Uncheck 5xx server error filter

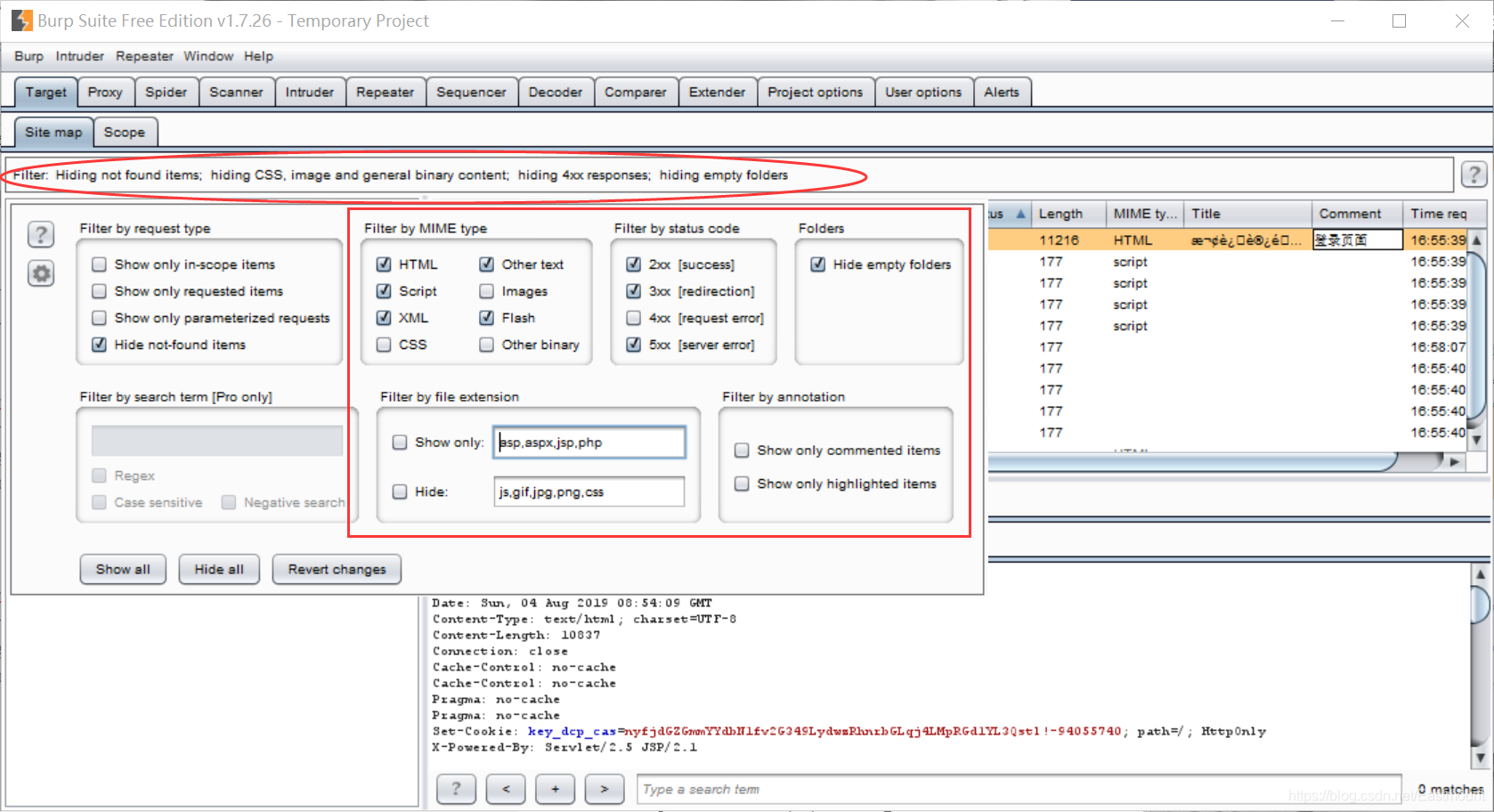pos(634,345)
